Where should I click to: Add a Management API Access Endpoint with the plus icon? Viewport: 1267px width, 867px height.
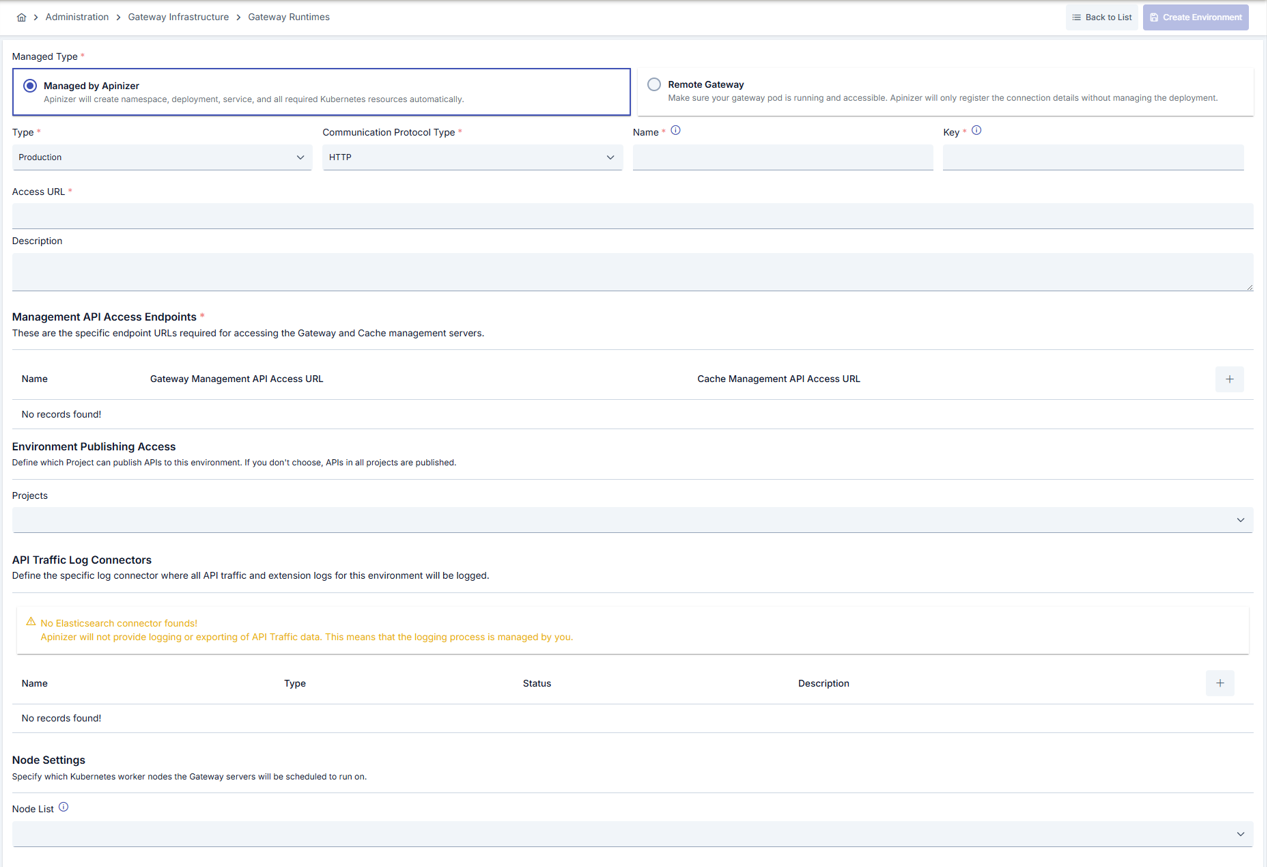[x=1229, y=379]
